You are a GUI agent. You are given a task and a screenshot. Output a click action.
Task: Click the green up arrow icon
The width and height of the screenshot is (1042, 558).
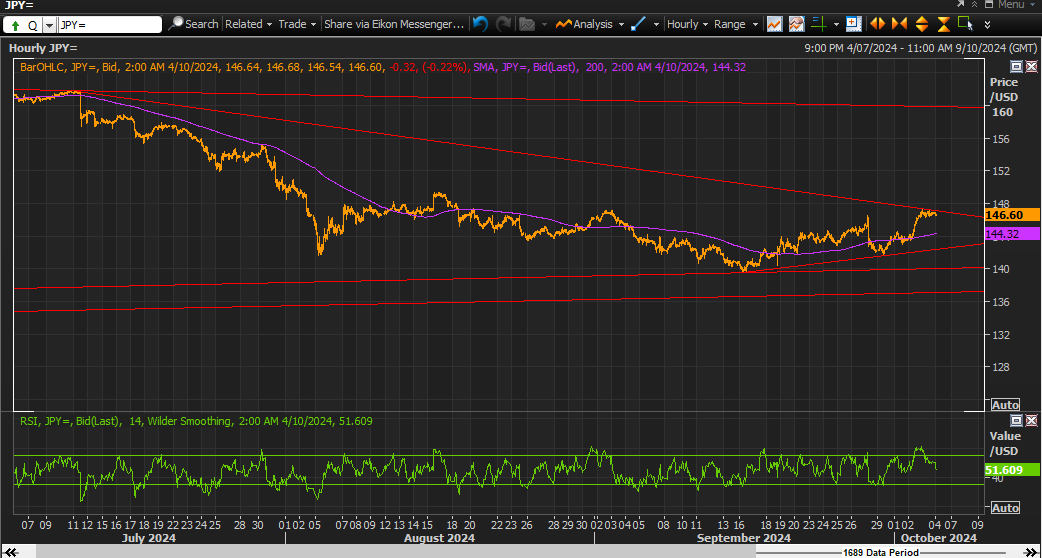(15, 25)
